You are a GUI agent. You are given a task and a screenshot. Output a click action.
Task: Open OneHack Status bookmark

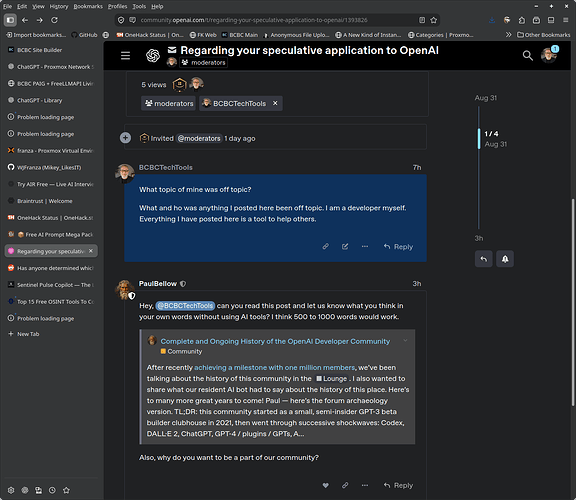click(150, 35)
